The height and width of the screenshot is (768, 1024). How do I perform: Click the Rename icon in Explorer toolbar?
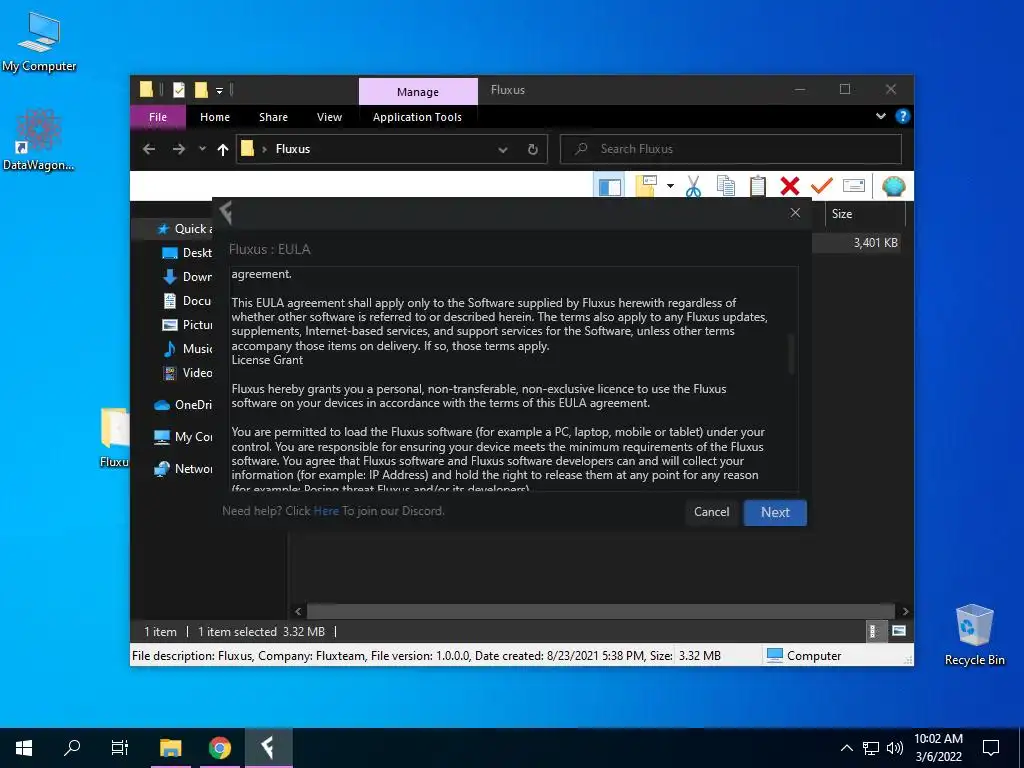[854, 186]
